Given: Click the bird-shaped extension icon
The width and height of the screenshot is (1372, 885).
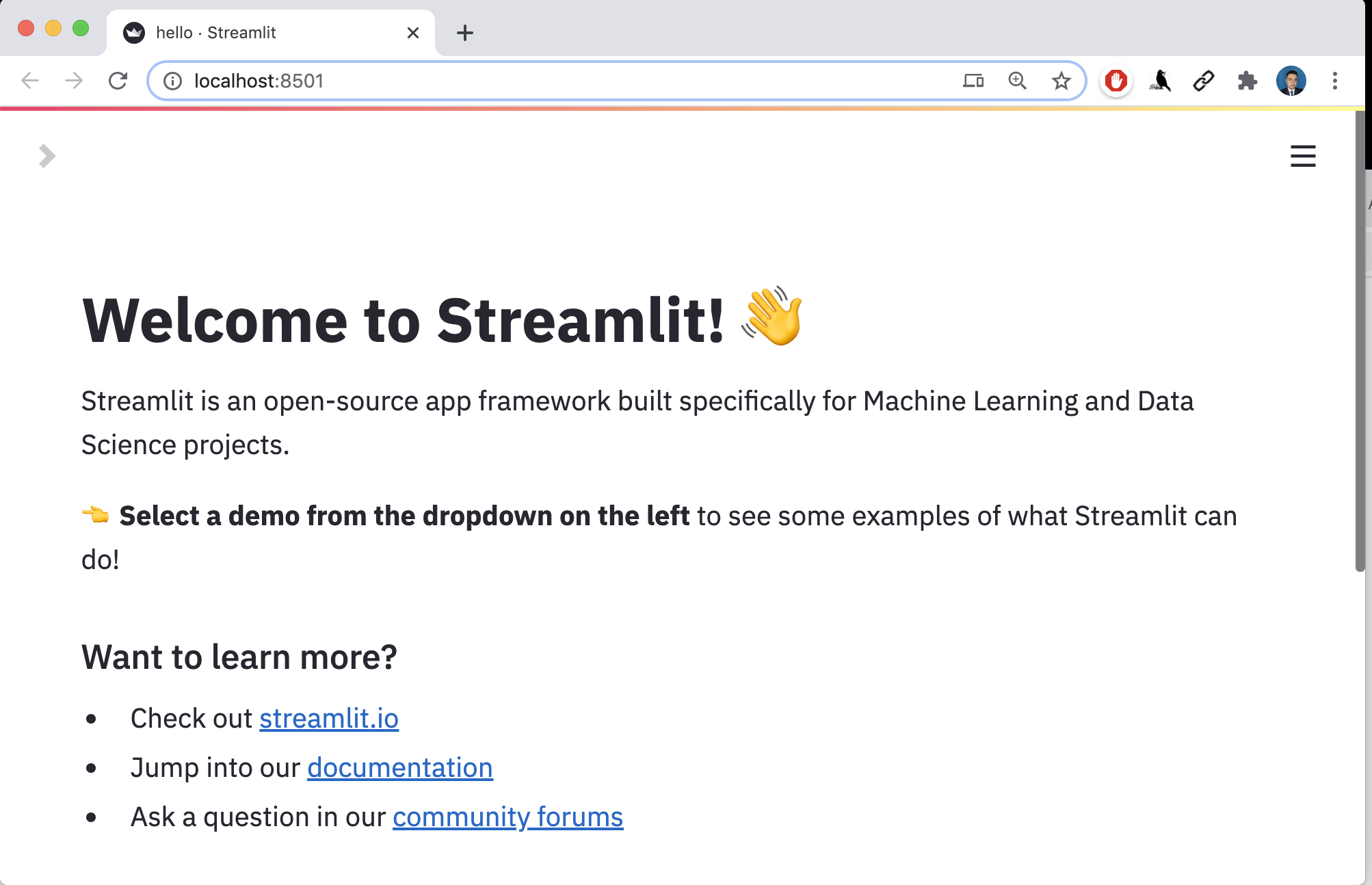Looking at the screenshot, I should 1159,81.
